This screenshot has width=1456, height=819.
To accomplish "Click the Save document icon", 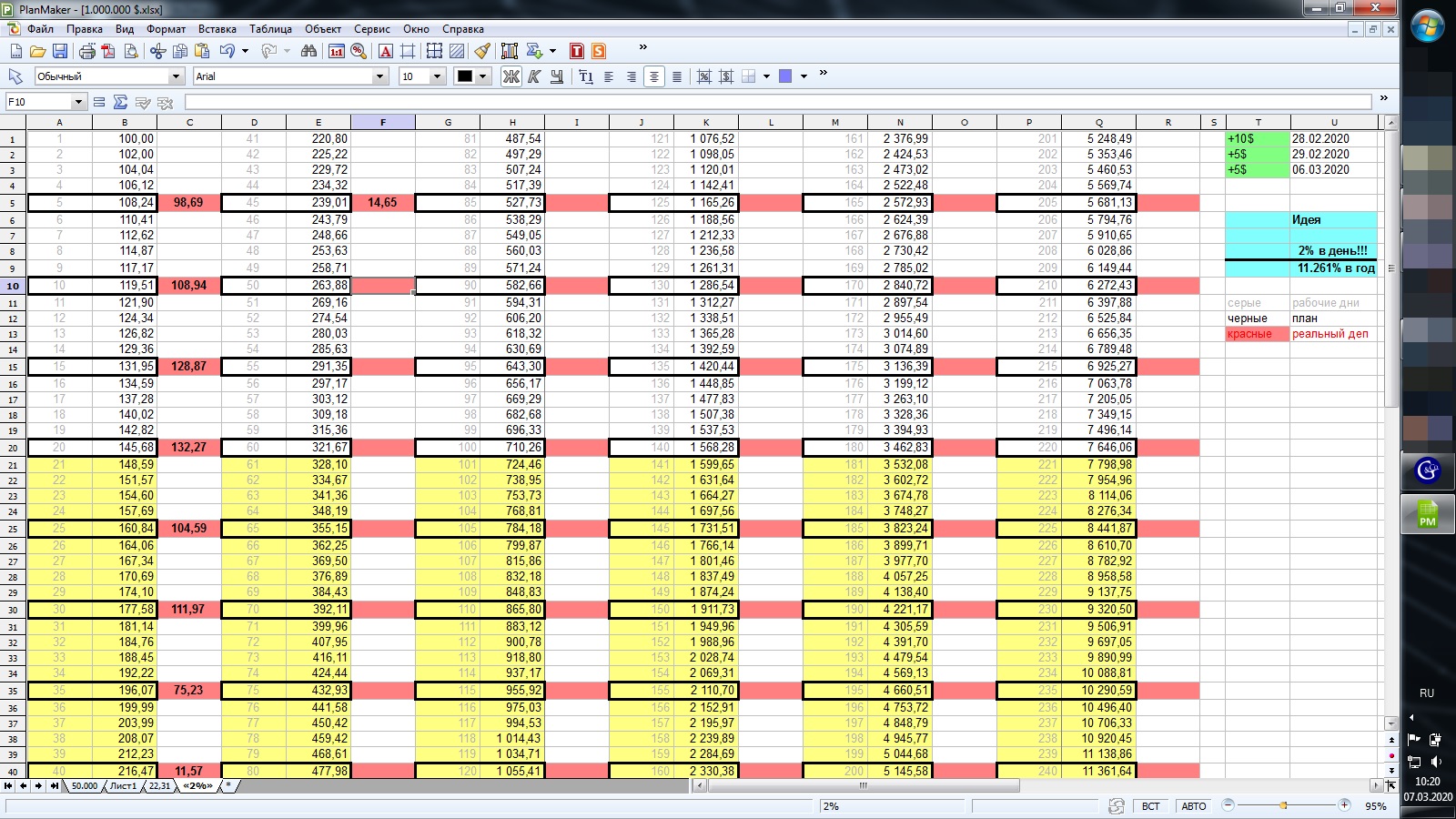I will coord(60,51).
